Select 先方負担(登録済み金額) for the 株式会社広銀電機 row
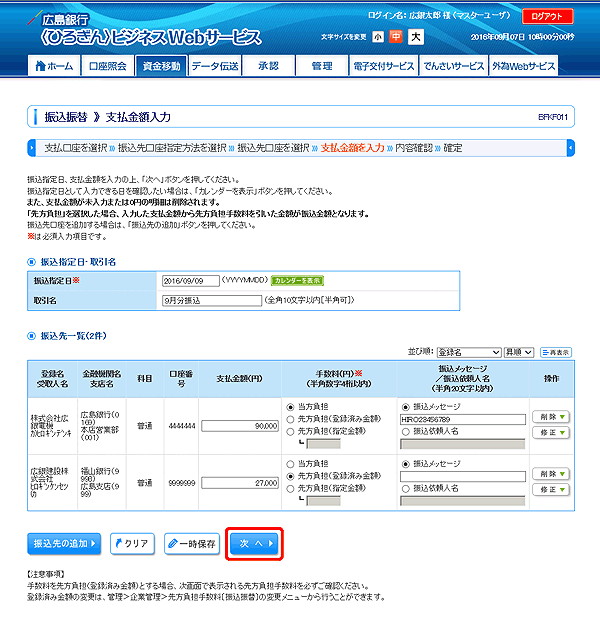Screen dimensions: 600x630 click(290, 419)
